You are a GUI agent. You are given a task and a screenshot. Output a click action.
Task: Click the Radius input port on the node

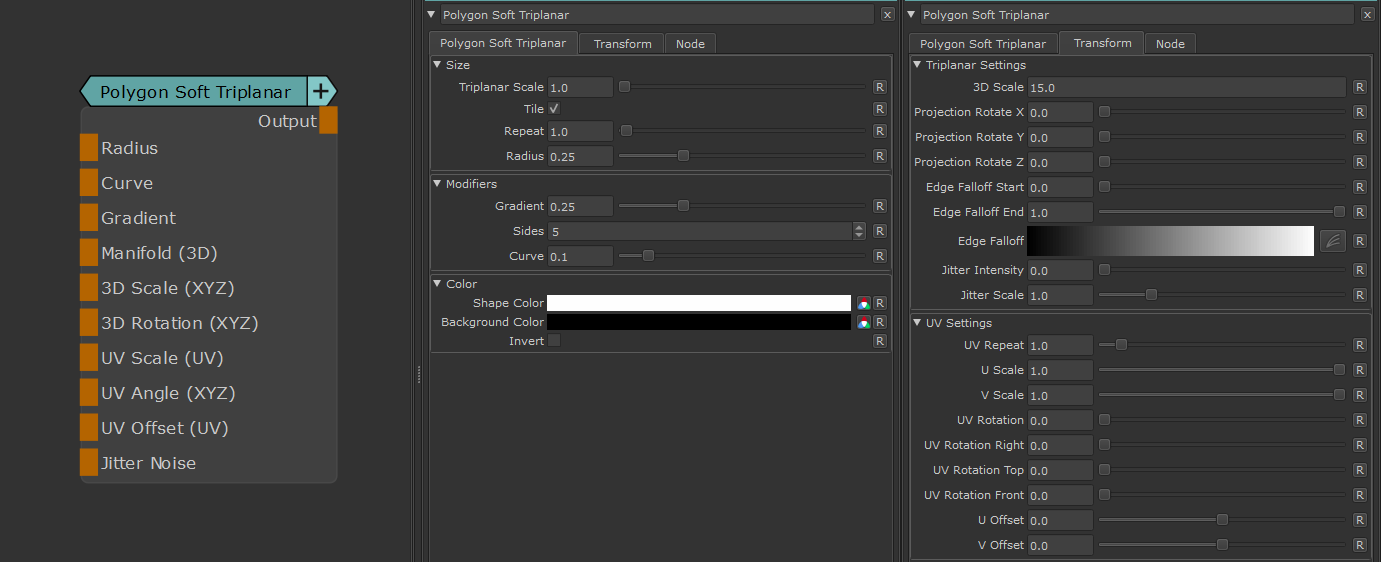[89, 148]
